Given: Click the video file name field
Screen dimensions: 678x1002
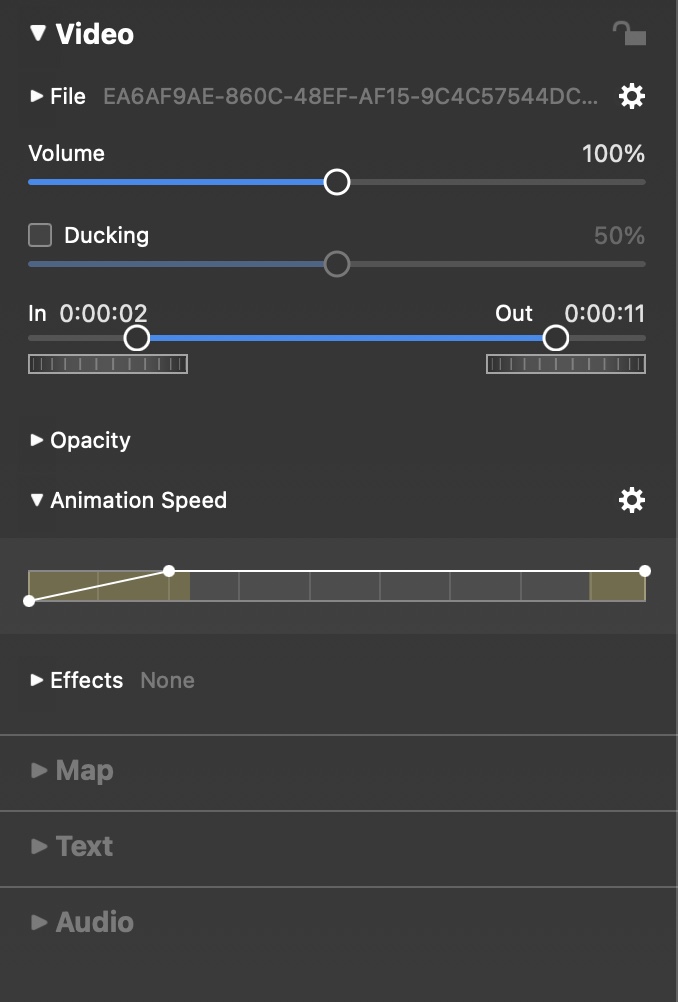Looking at the screenshot, I should (x=351, y=97).
